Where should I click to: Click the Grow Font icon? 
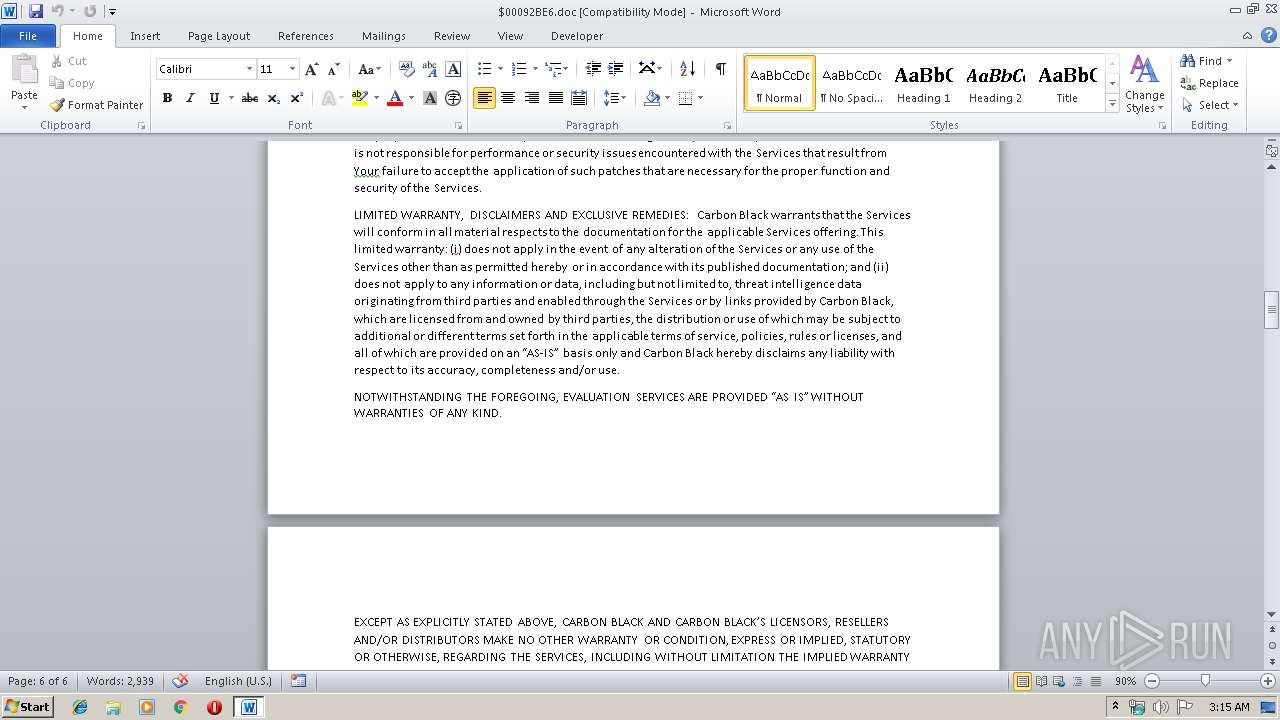pyautogui.click(x=312, y=69)
